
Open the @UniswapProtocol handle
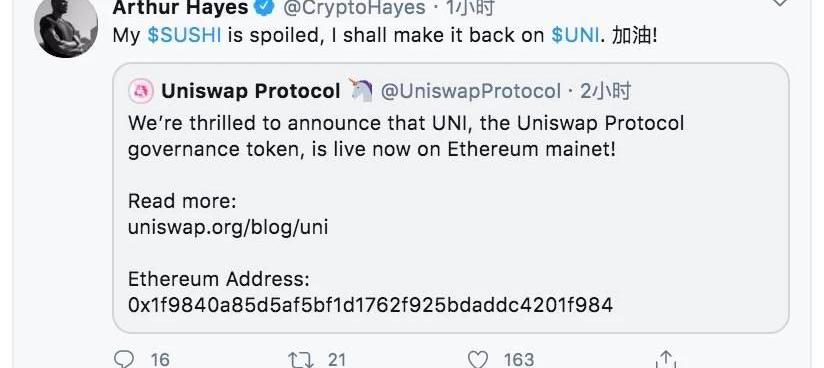(470, 91)
